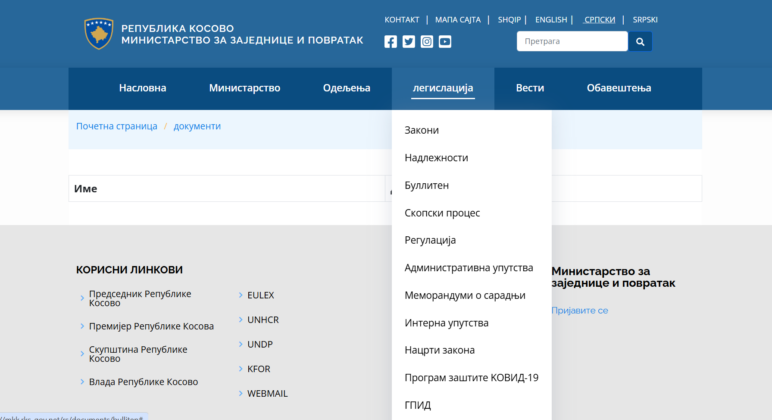Open Програм заштите КОВИД-19 entry

click(x=471, y=378)
